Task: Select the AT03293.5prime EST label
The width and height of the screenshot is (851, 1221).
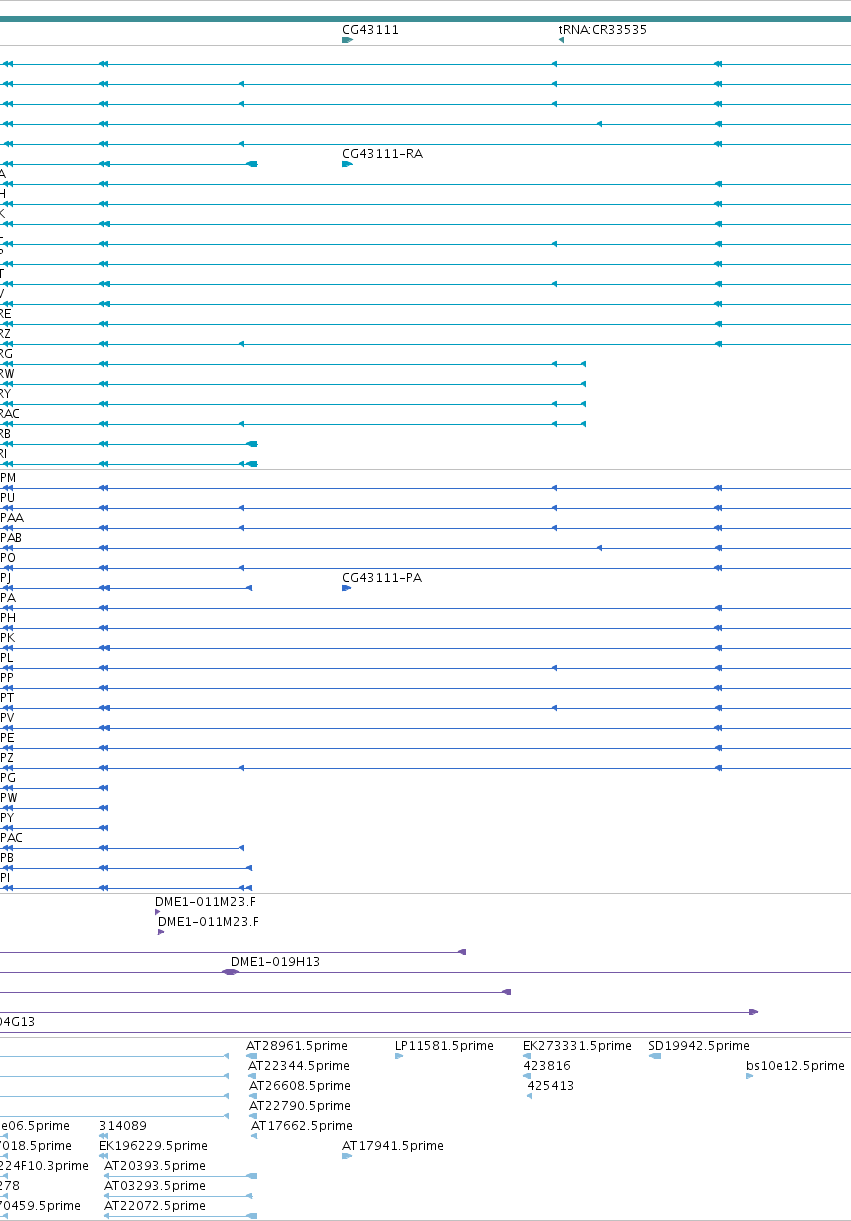Action: 155,1186
